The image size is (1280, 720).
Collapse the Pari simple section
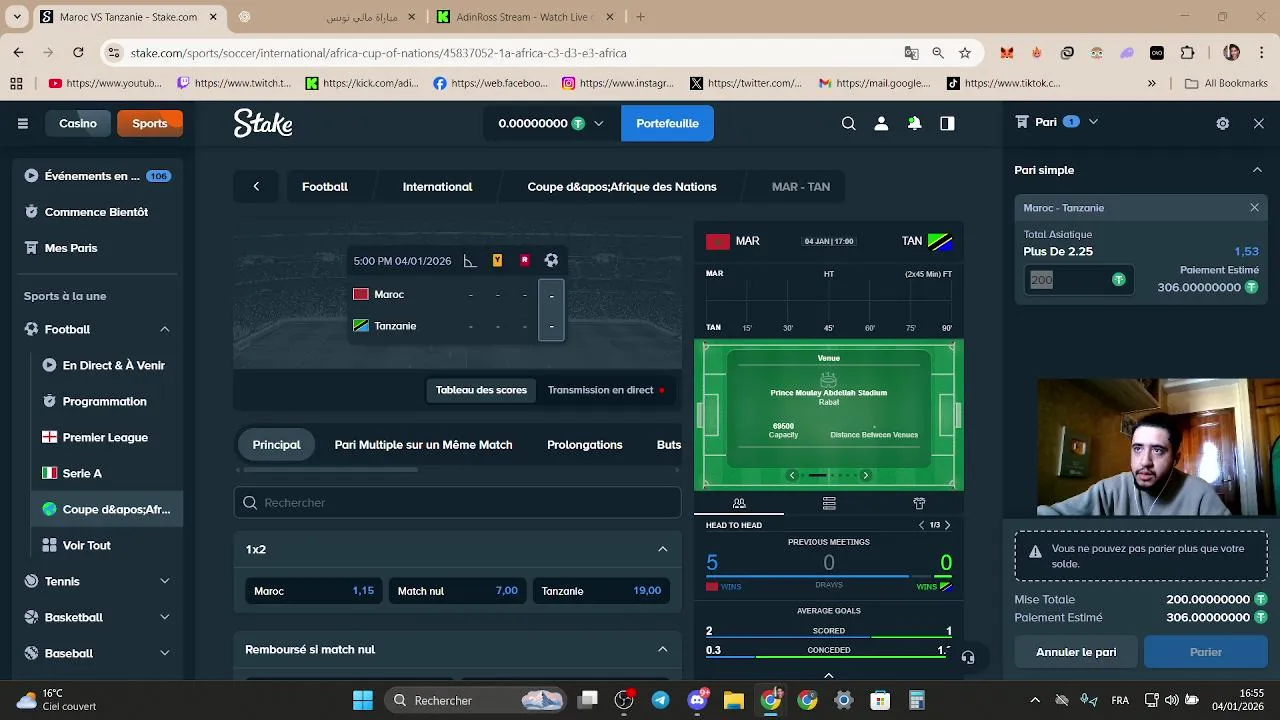[1257, 170]
